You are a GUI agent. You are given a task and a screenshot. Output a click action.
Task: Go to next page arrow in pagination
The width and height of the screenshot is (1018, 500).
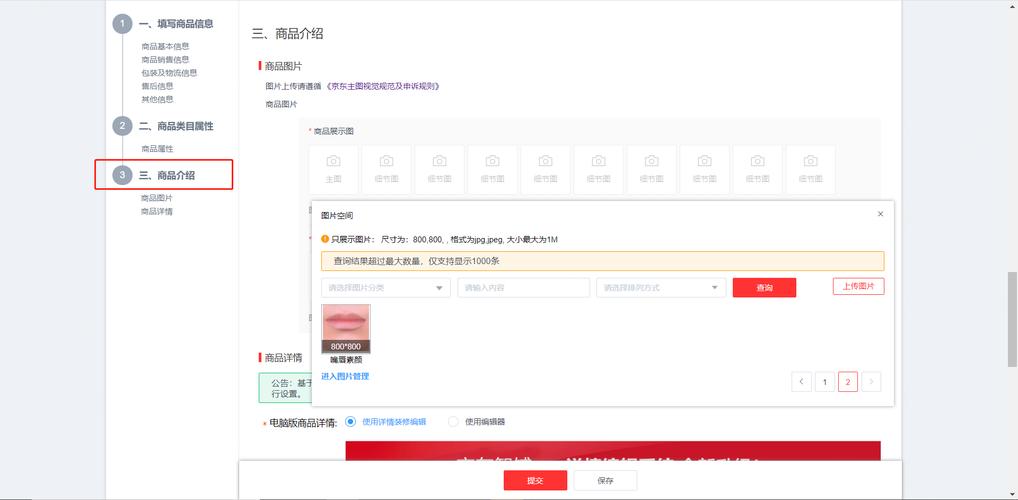coord(871,382)
